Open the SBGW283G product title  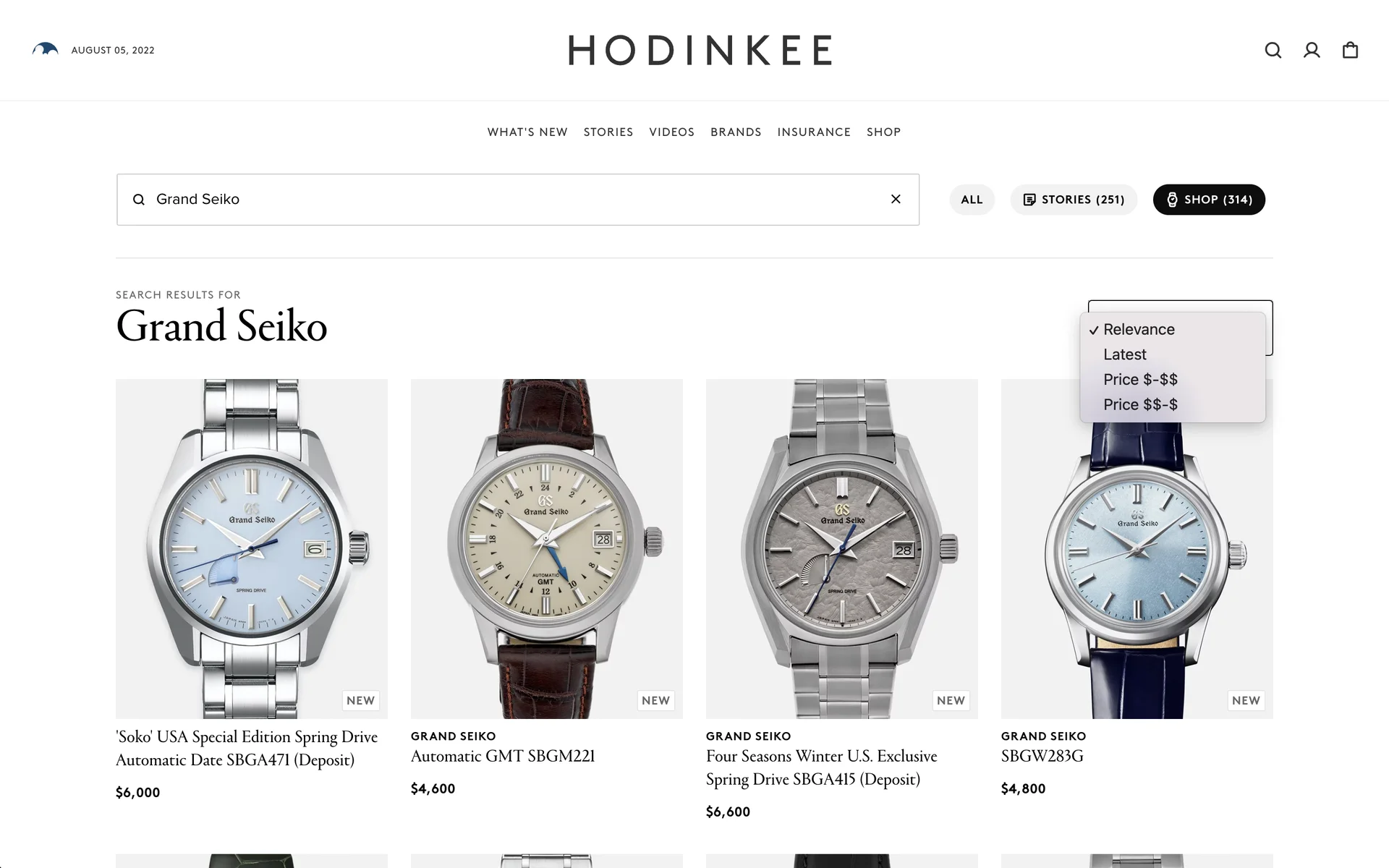click(1042, 756)
